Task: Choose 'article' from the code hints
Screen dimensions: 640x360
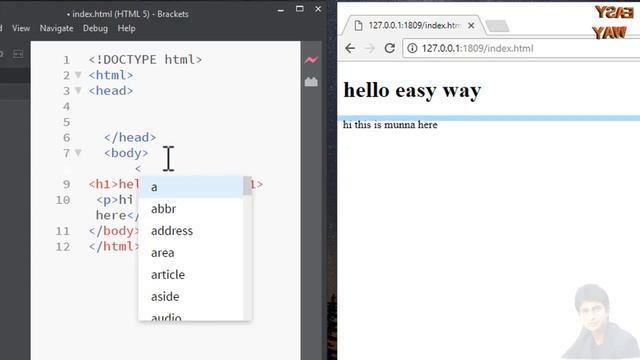Action: 191,275
